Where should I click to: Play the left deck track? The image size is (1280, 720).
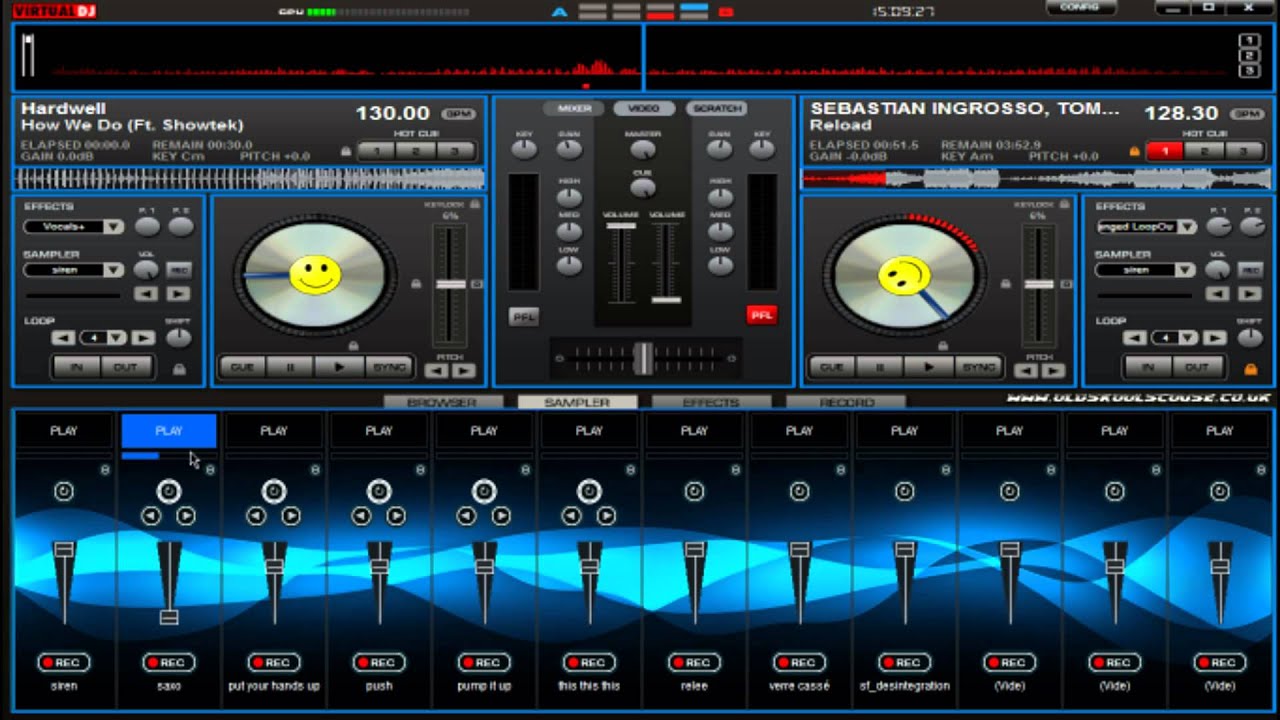(x=340, y=367)
